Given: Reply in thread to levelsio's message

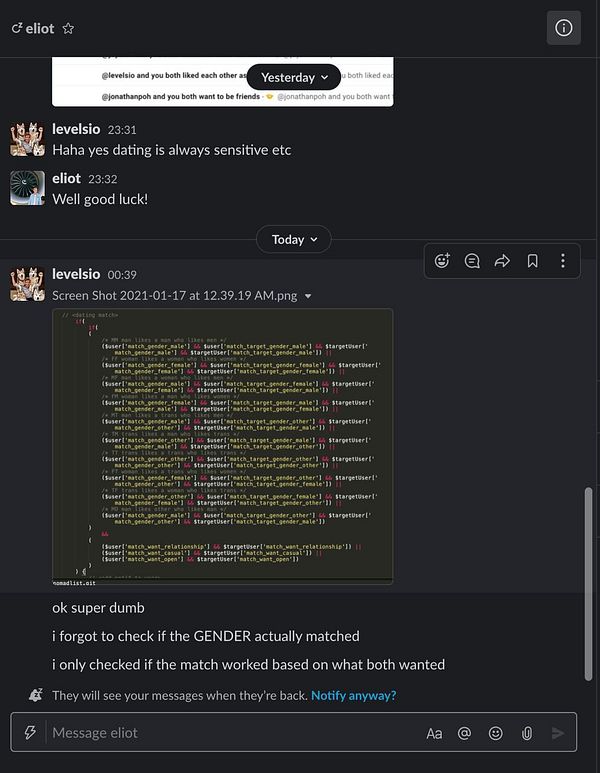Looking at the screenshot, I should click(x=472, y=260).
